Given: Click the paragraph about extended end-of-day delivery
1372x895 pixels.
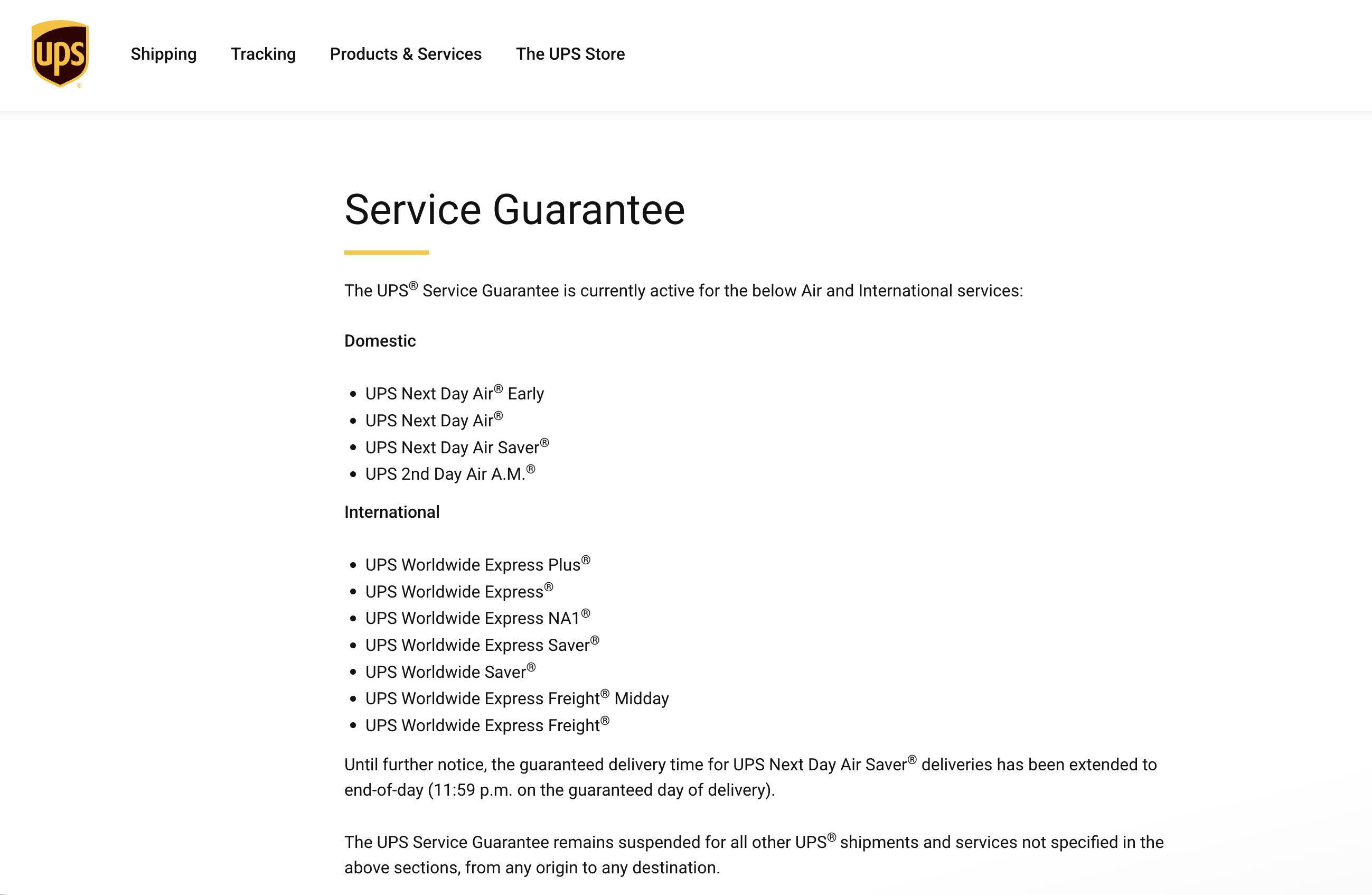Looking at the screenshot, I should [x=749, y=777].
